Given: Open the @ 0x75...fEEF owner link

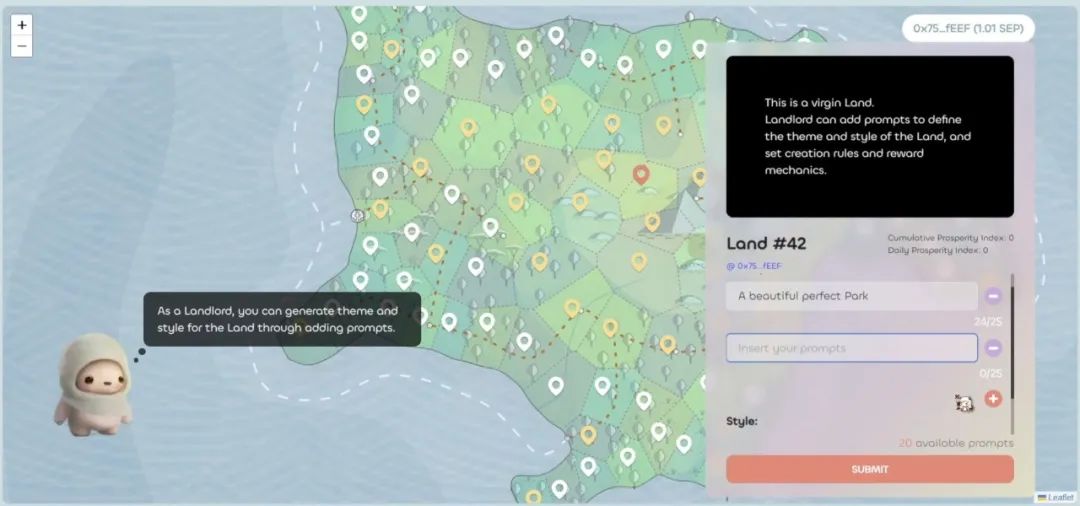Looking at the screenshot, I should click(x=754, y=266).
